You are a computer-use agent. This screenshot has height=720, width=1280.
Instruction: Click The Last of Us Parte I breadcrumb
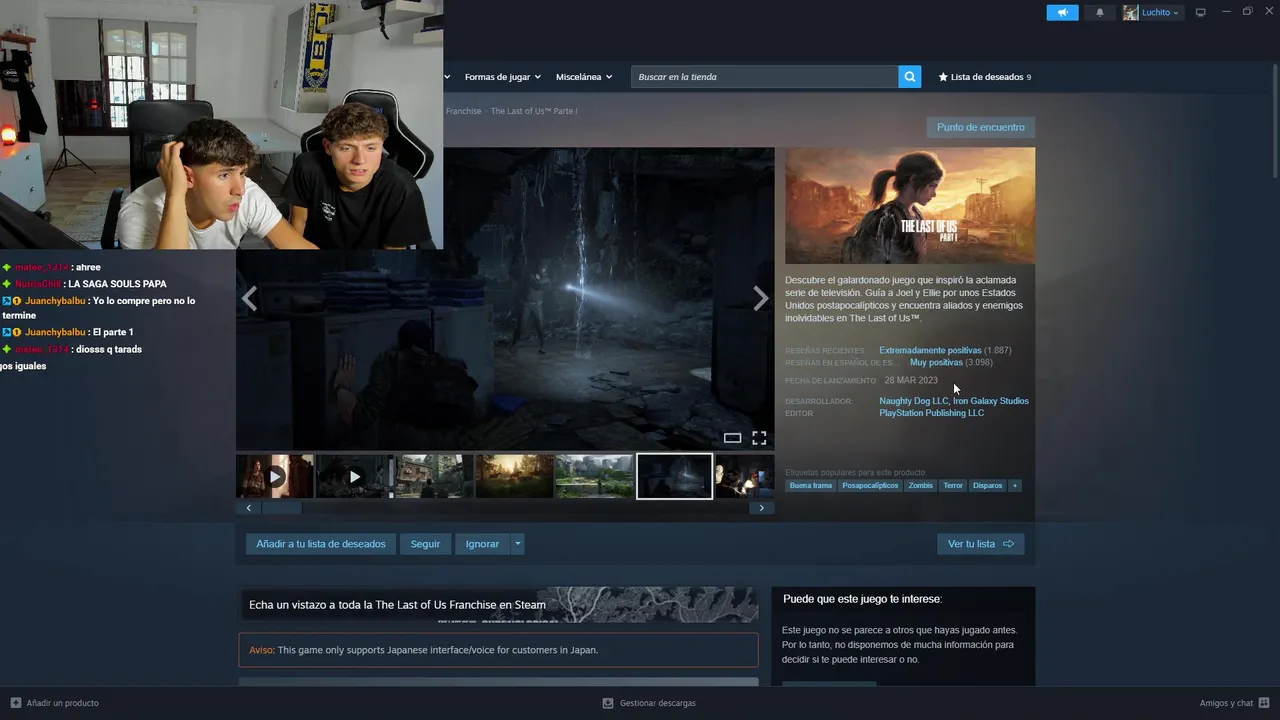point(534,111)
